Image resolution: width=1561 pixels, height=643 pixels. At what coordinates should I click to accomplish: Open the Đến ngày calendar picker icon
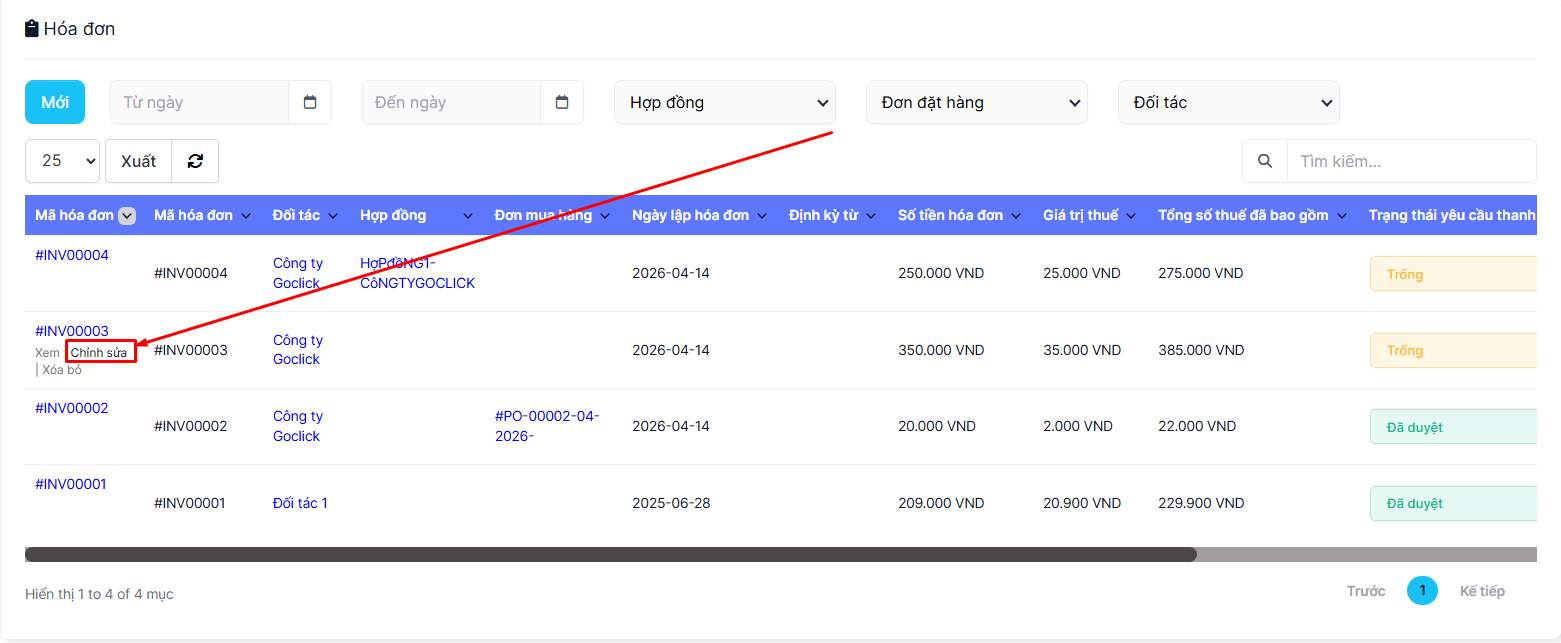(562, 102)
